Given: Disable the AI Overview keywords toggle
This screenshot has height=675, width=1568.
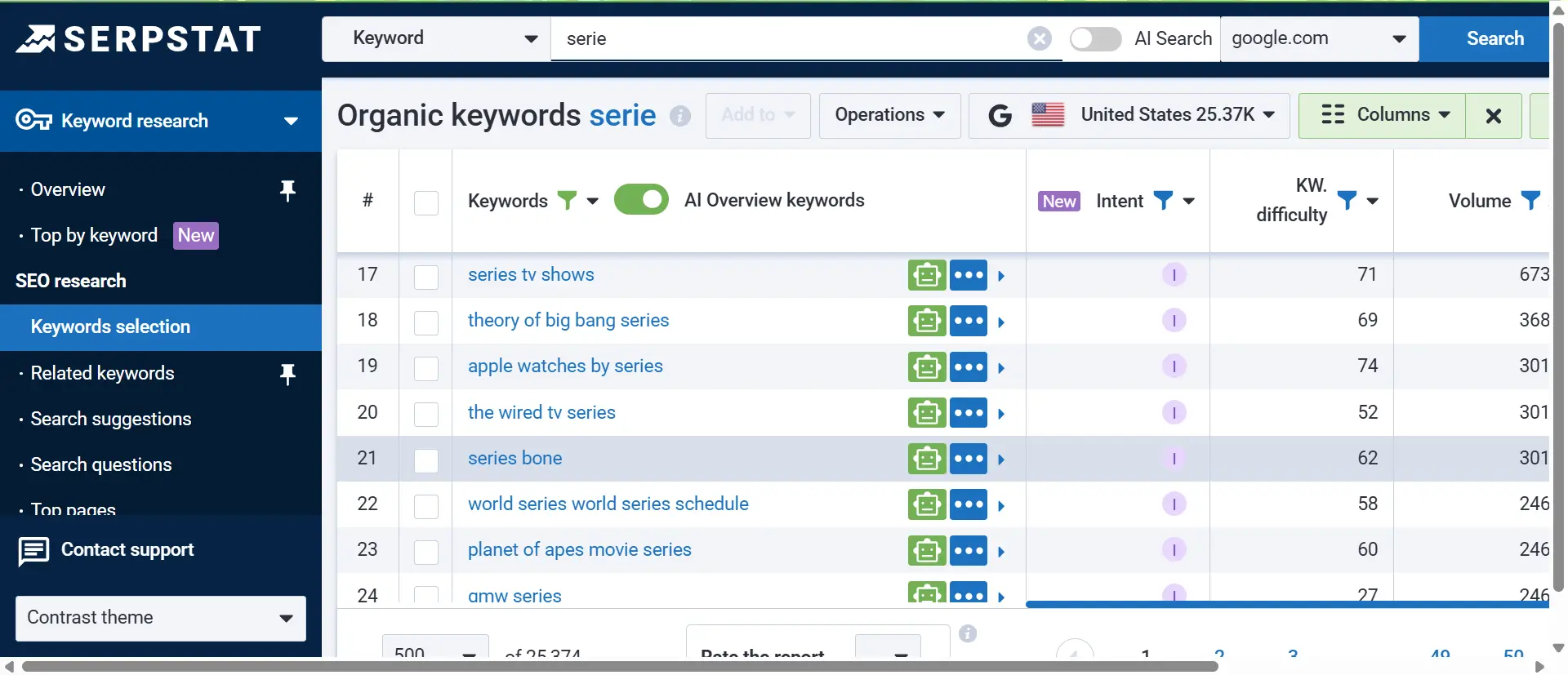Looking at the screenshot, I should pyautogui.click(x=641, y=200).
